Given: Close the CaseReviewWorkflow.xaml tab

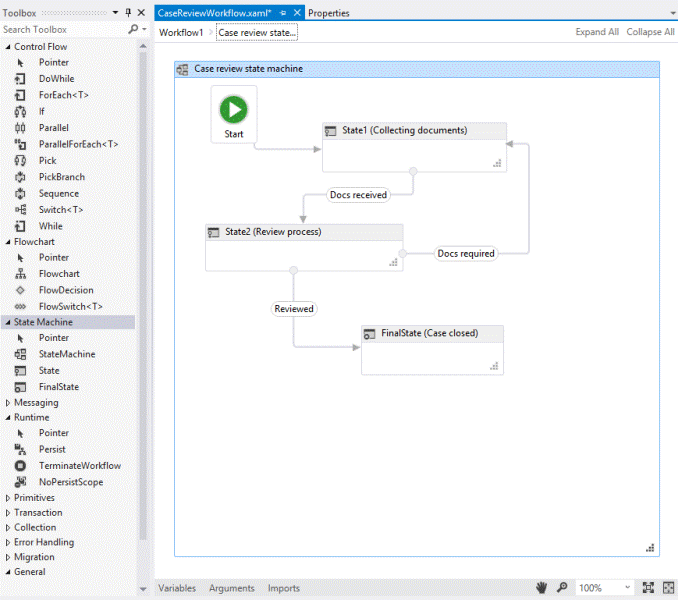Looking at the screenshot, I should 297,13.
